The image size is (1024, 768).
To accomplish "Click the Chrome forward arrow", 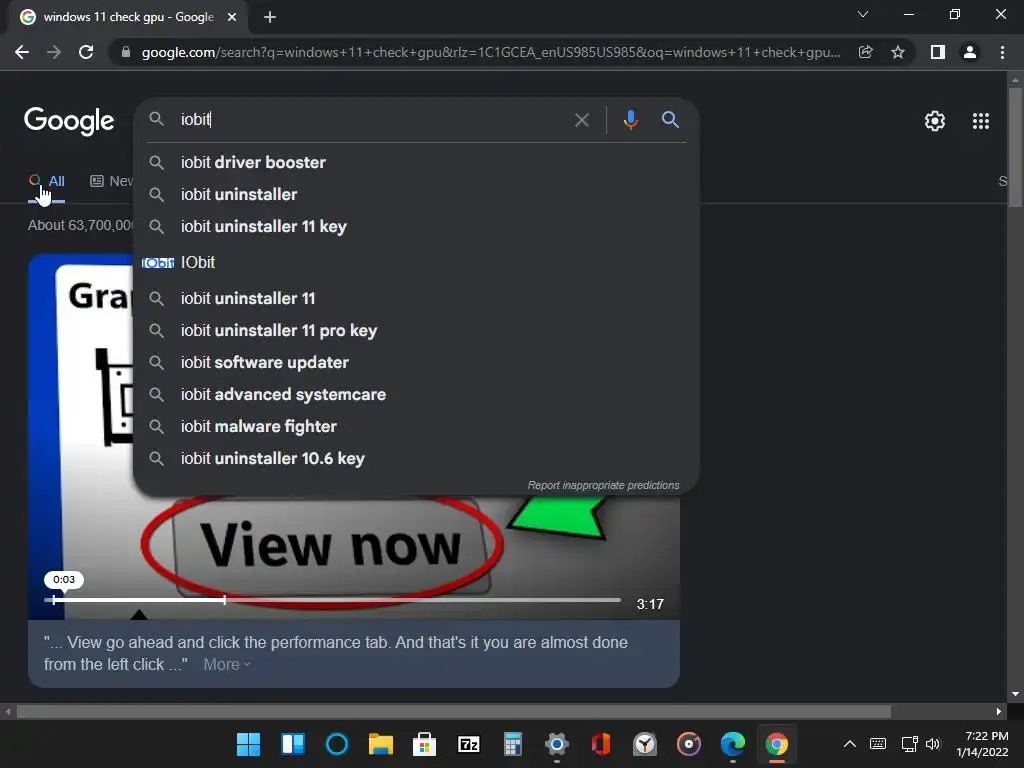I will click(x=54, y=52).
